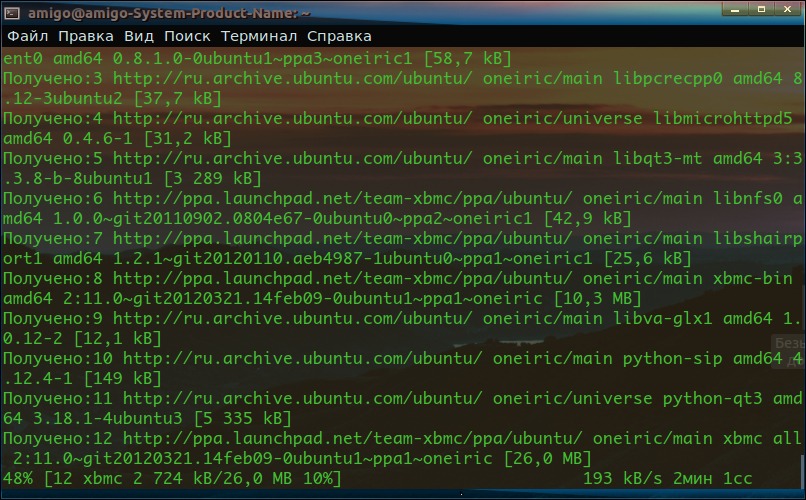
Task: Click the version text 0.4.6-1
Action: [98, 139]
